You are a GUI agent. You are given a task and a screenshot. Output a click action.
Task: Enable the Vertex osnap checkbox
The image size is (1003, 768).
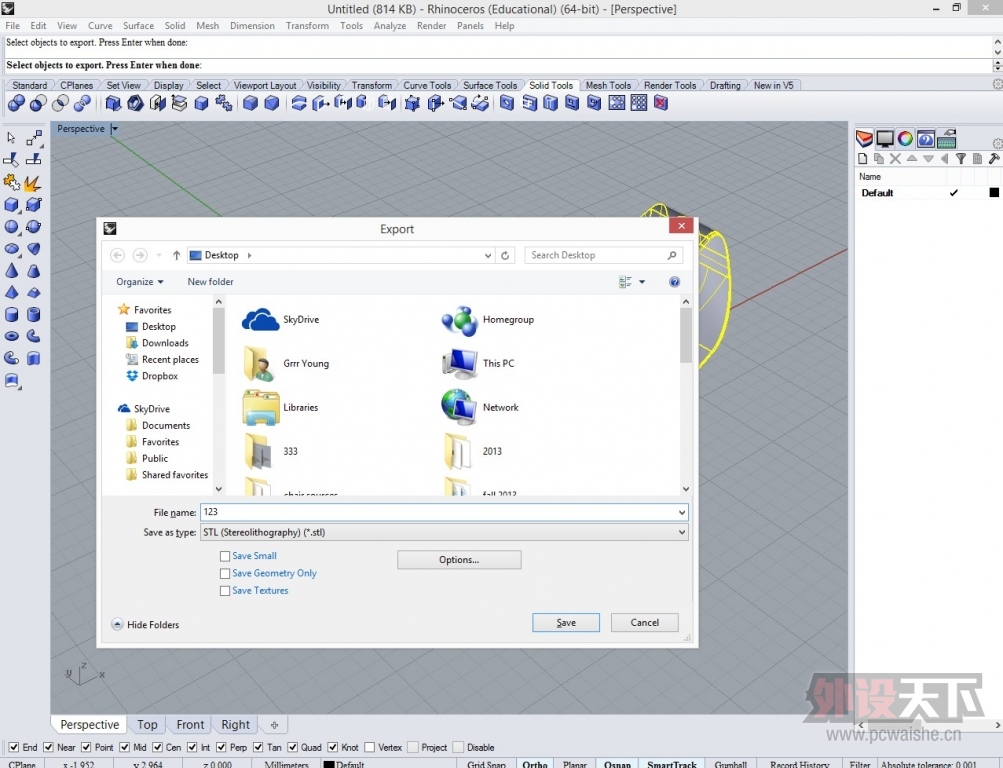[x=369, y=747]
